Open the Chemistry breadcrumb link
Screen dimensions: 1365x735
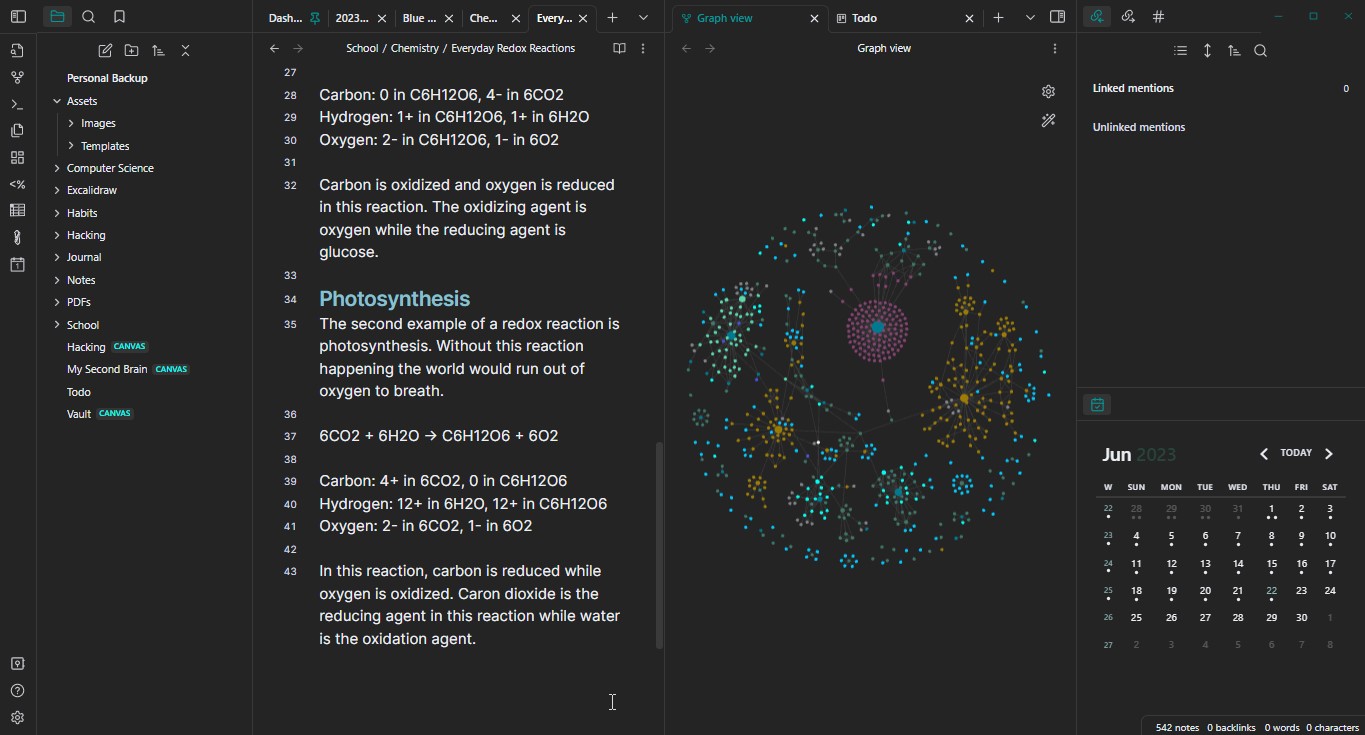coord(415,48)
